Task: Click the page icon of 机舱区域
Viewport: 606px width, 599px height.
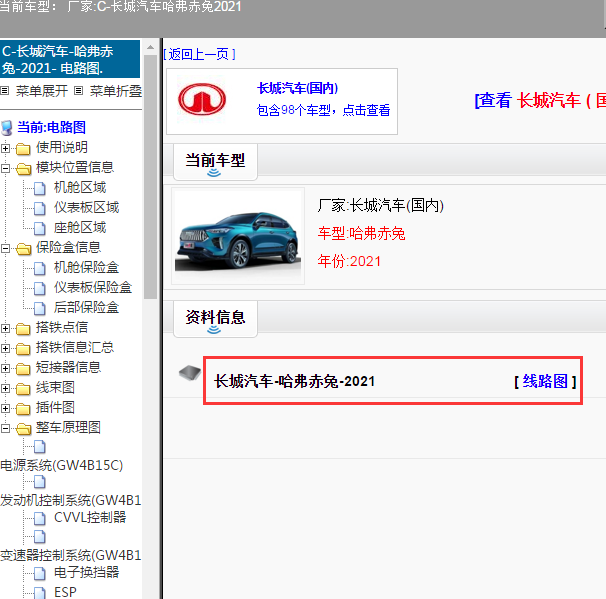Action: (x=40, y=188)
